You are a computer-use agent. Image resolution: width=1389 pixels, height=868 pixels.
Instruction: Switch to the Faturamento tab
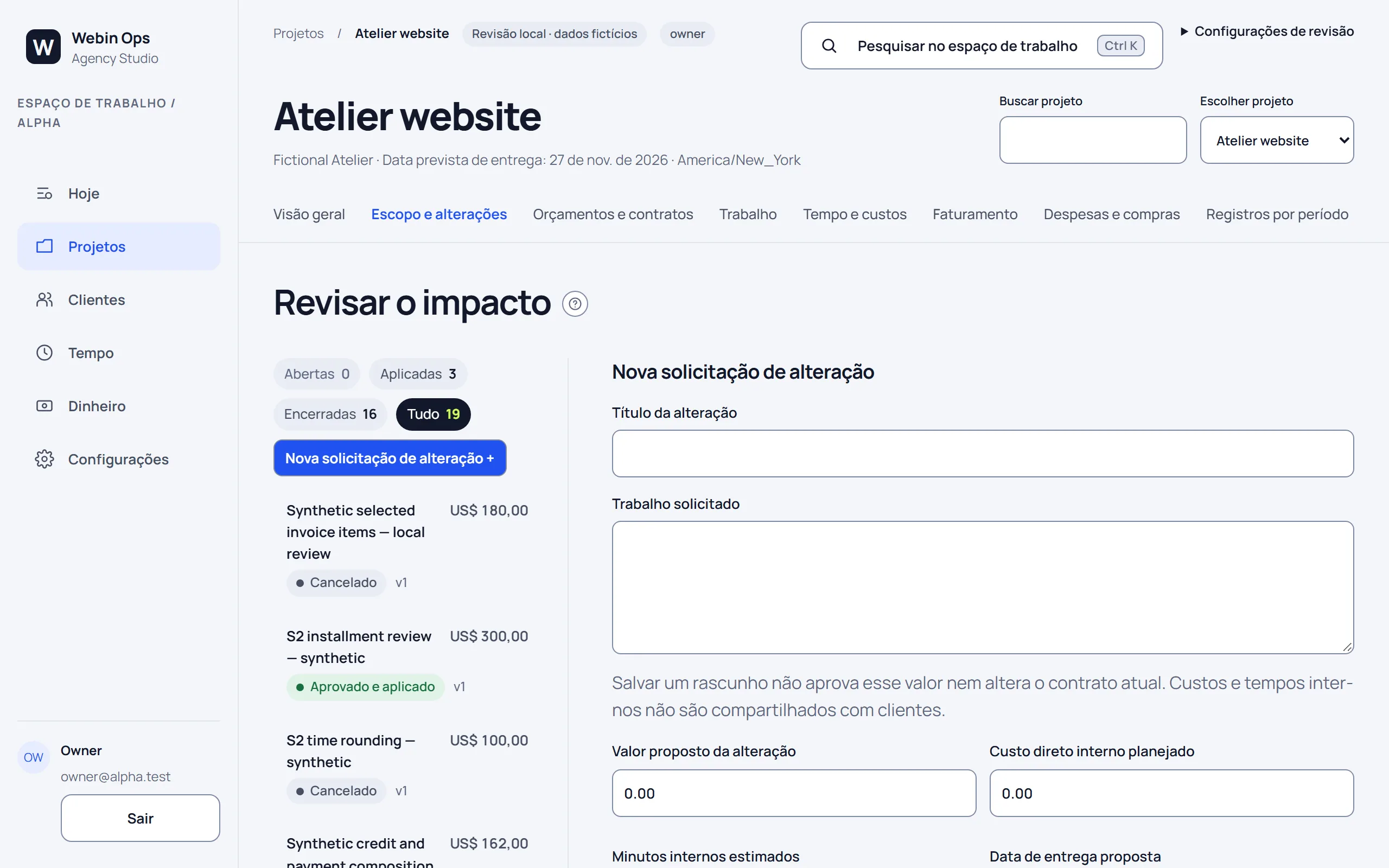click(x=974, y=214)
